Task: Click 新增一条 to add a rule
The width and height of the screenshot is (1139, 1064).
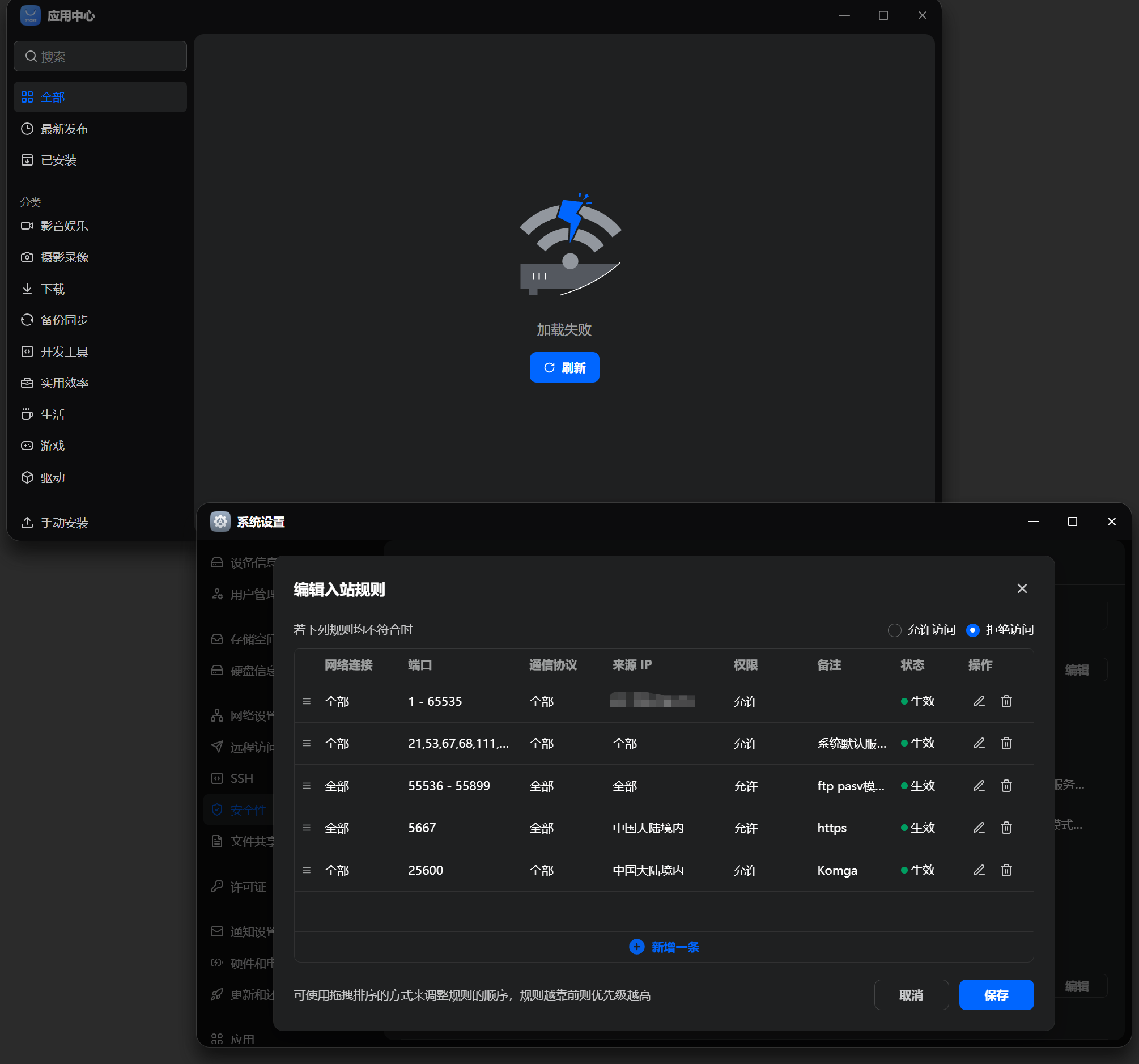Action: click(x=664, y=947)
